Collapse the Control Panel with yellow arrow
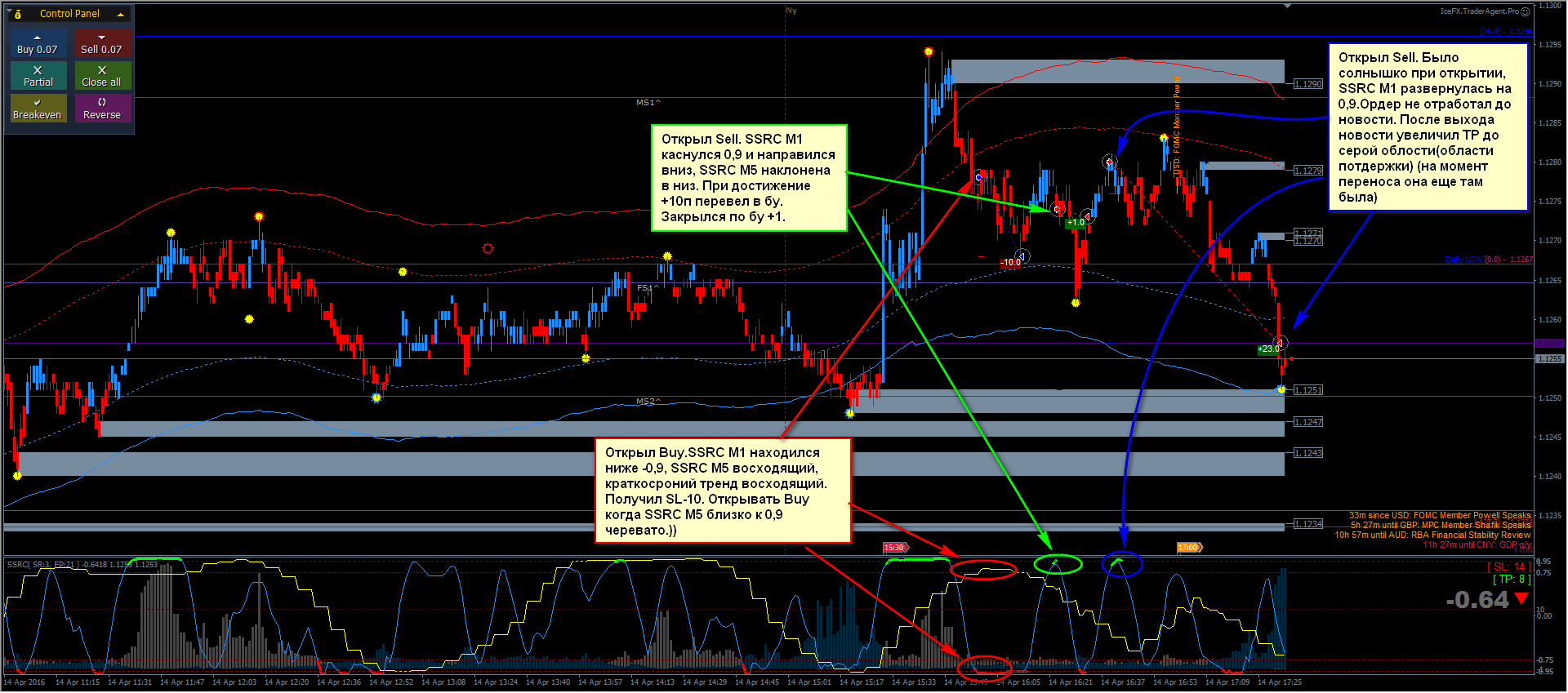 pos(121,14)
